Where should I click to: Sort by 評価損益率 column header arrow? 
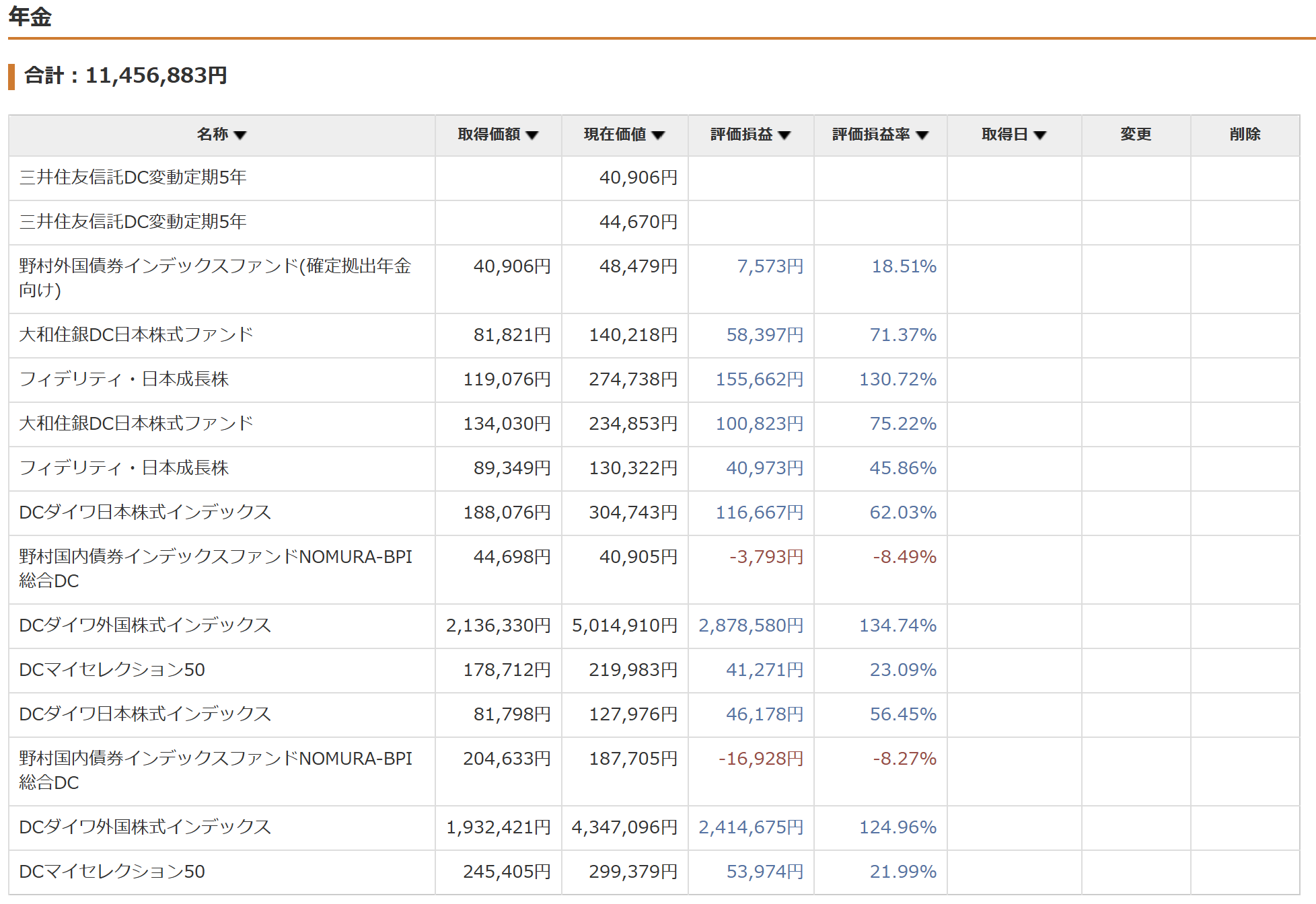click(922, 135)
